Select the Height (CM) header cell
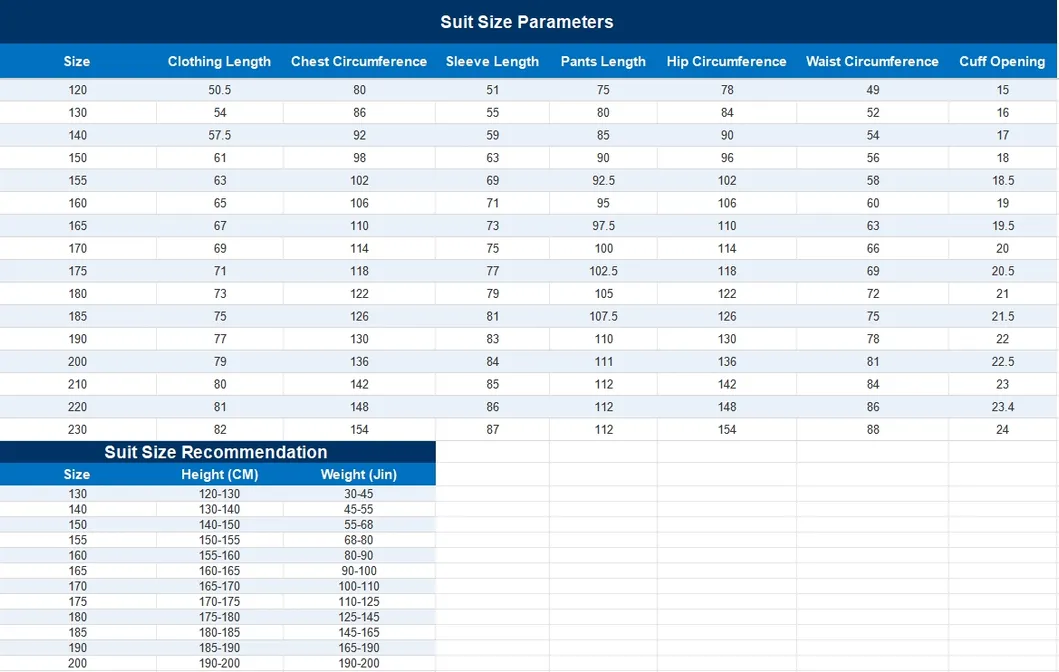The width and height of the screenshot is (1059, 672). click(219, 474)
